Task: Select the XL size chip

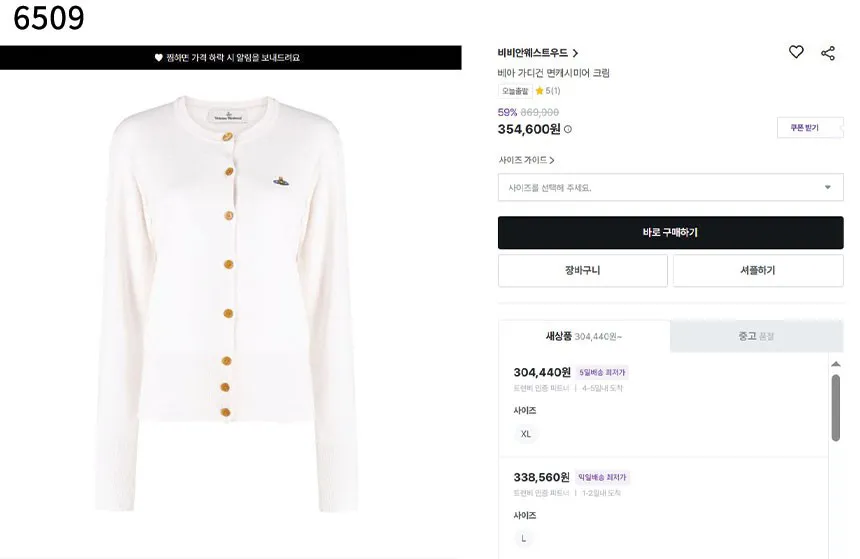Action: click(525, 434)
